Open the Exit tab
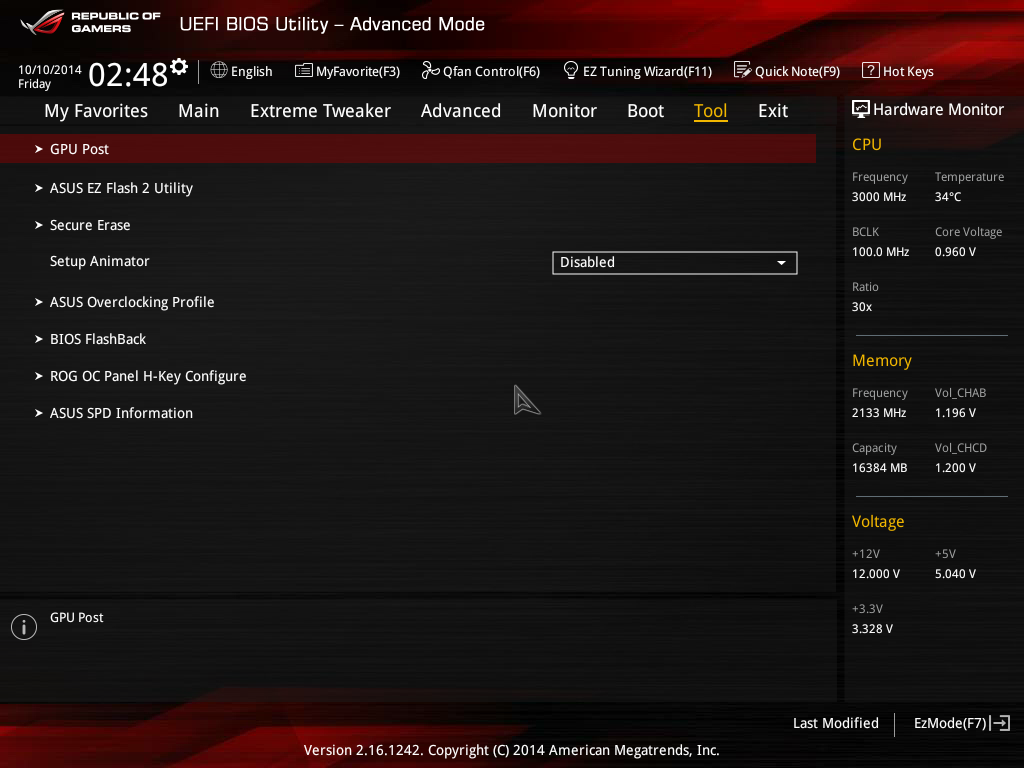 coord(773,111)
